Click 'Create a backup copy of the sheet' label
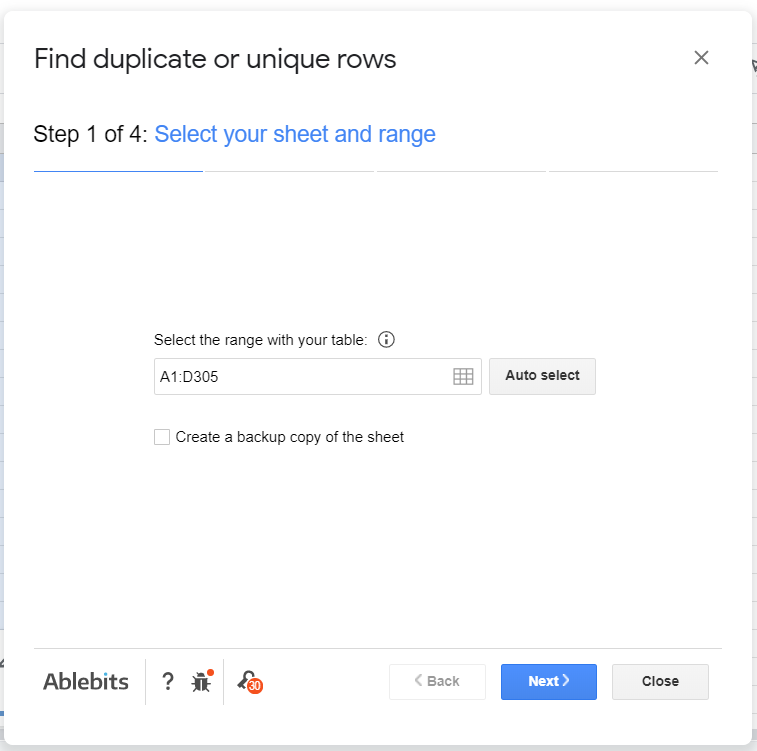 tap(290, 437)
